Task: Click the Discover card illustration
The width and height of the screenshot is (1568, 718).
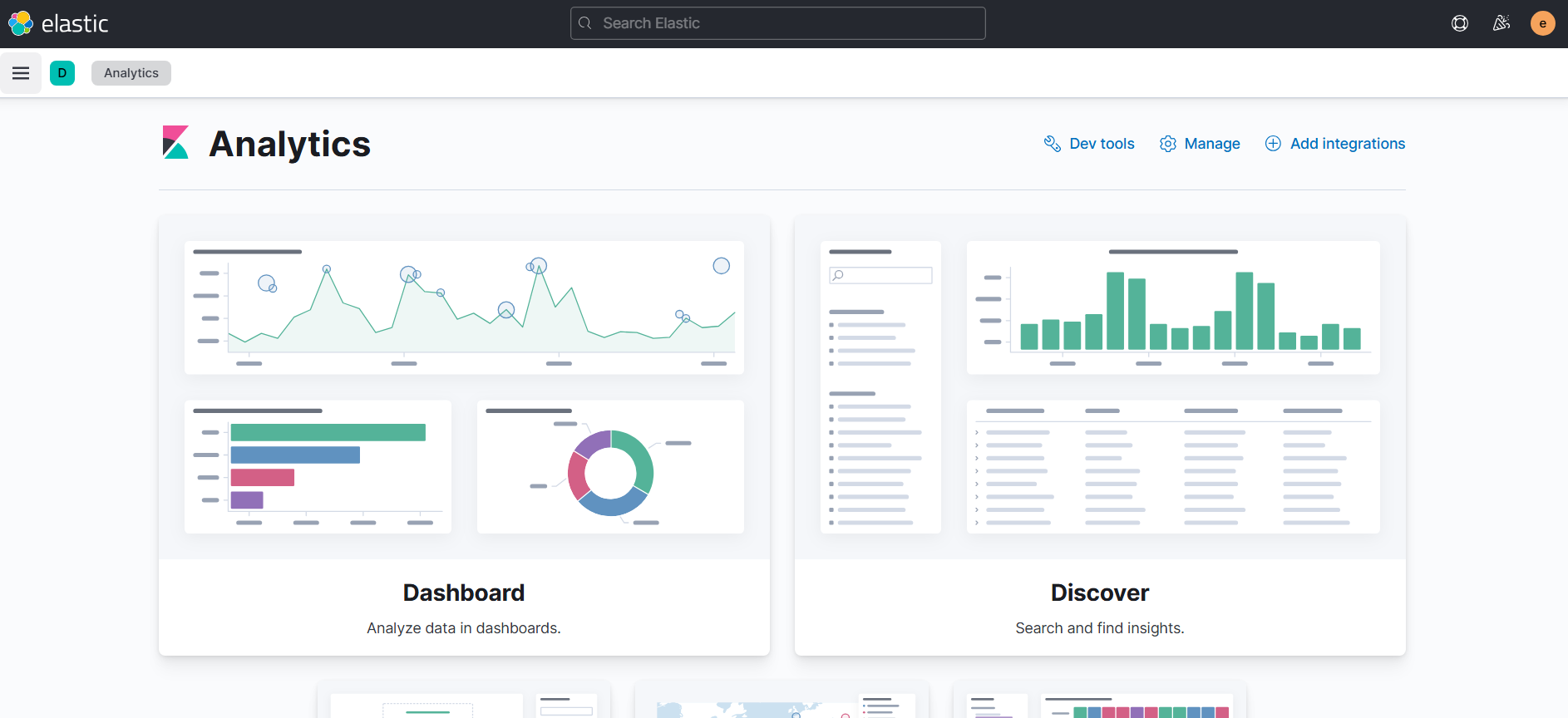Action: [1100, 387]
